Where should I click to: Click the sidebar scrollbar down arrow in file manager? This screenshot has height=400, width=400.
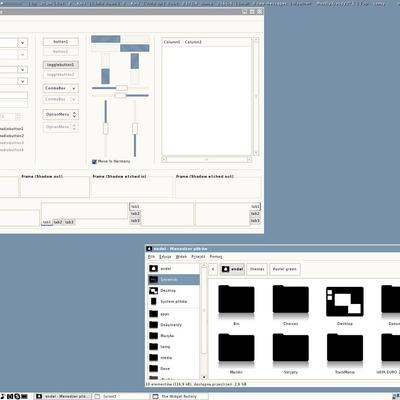pyautogui.click(x=204, y=377)
